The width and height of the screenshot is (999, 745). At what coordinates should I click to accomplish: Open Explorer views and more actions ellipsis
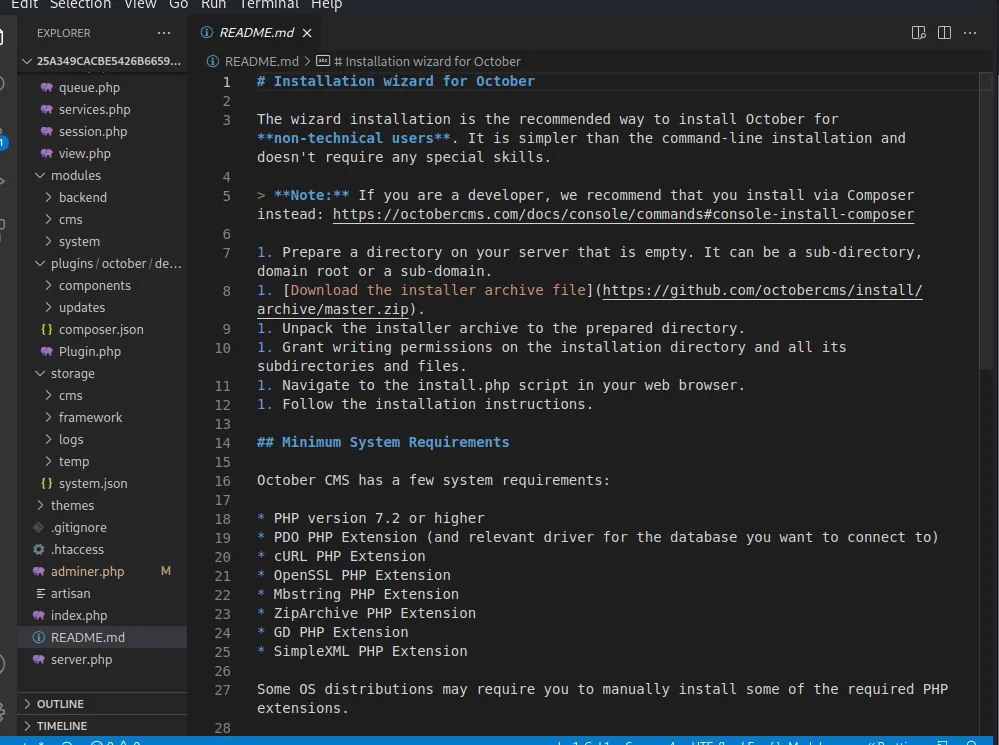click(x=166, y=33)
